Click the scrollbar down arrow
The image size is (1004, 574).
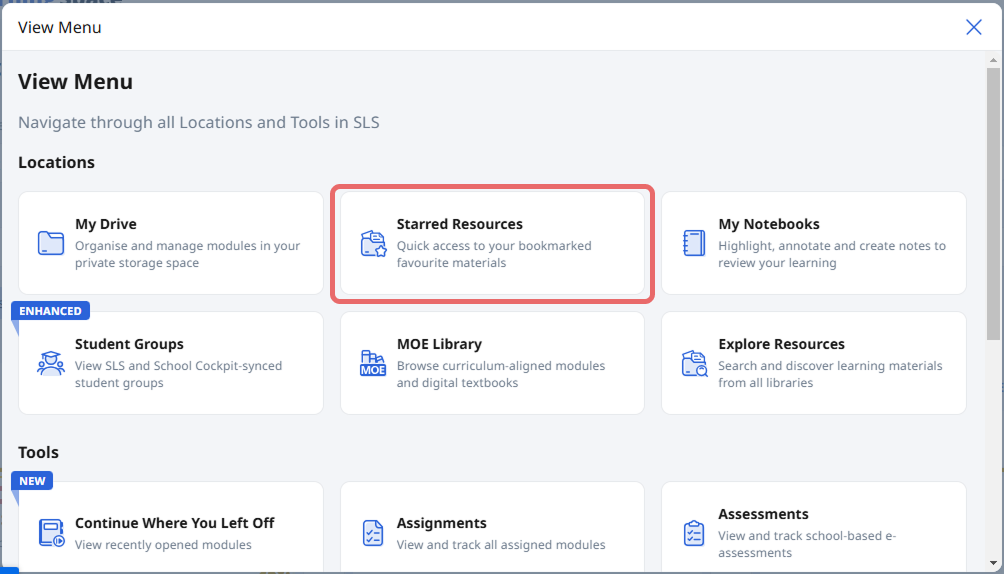[x=994, y=565]
